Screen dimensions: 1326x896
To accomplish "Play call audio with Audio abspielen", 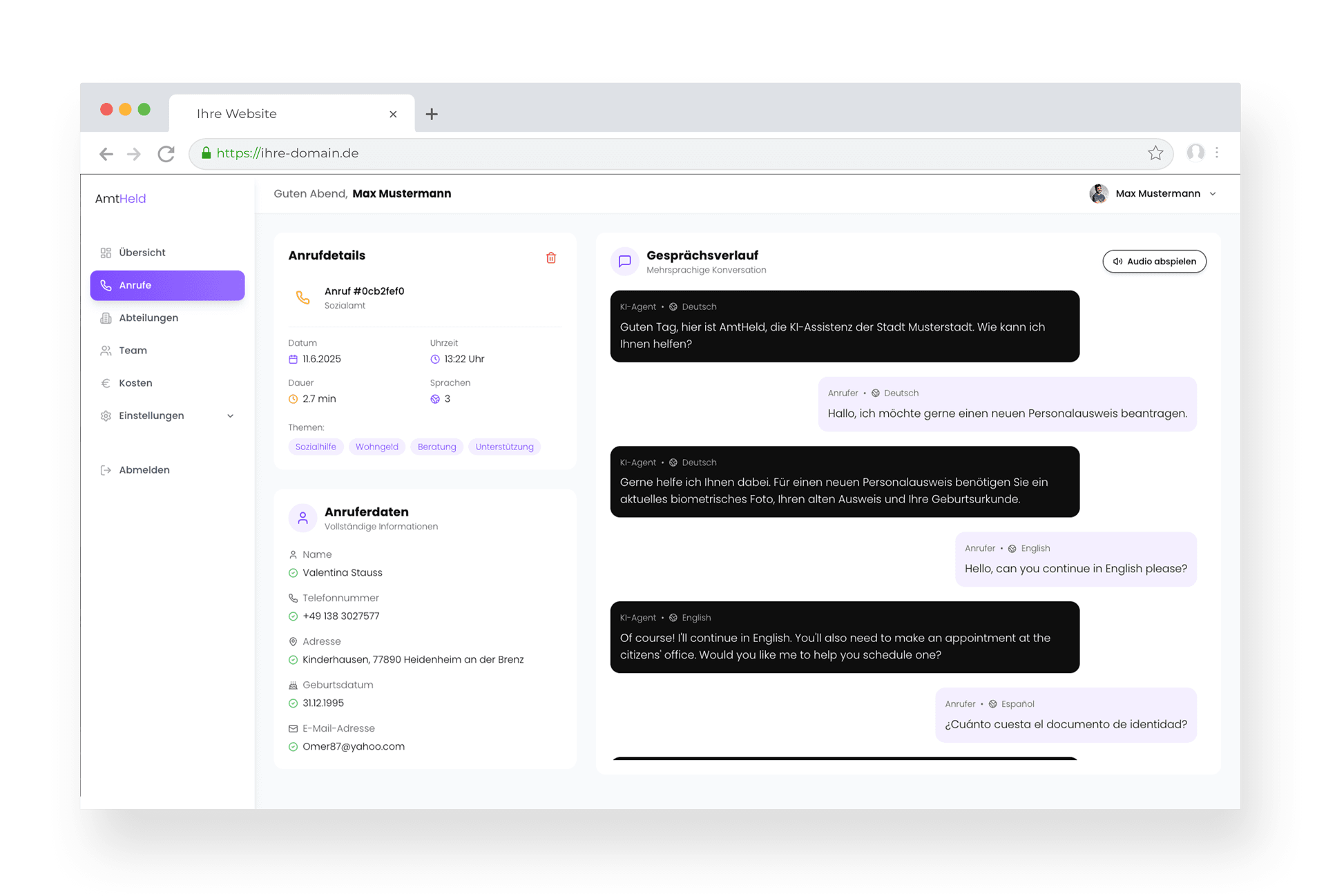I will click(1153, 262).
